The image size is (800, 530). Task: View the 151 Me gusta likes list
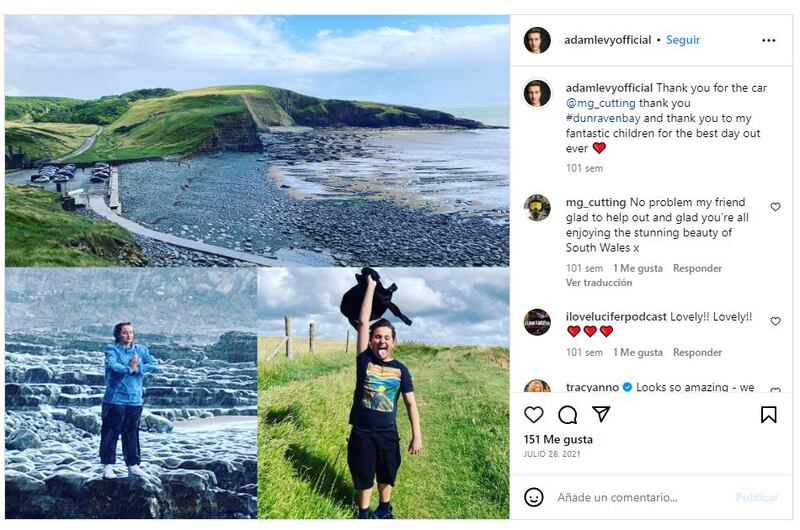pos(558,439)
